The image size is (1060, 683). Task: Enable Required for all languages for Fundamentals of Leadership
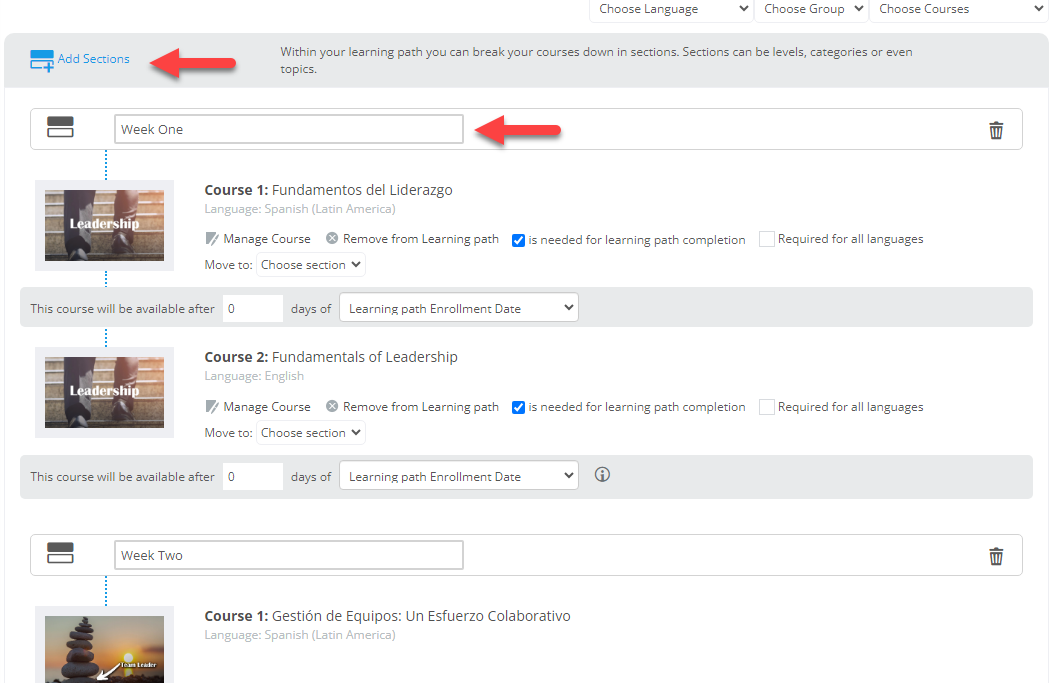click(766, 406)
